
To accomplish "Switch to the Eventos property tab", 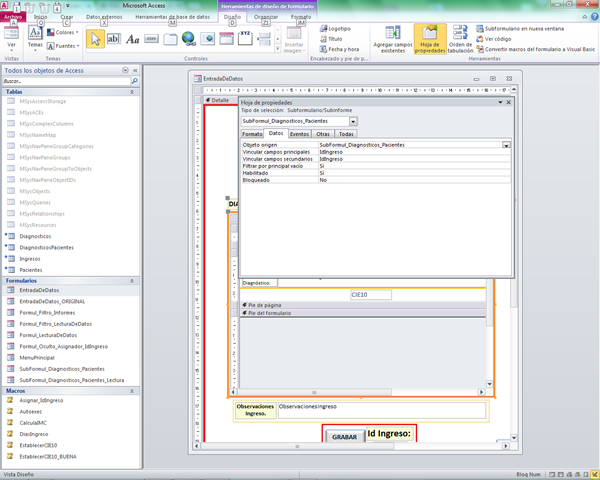I will pyautogui.click(x=299, y=133).
